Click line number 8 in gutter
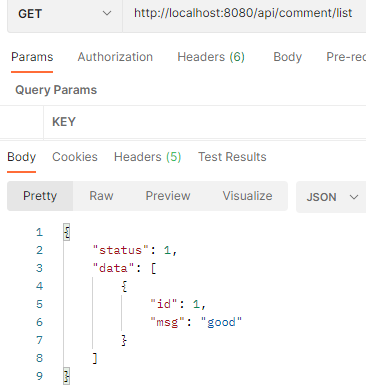The image size is (366, 386). (39, 358)
